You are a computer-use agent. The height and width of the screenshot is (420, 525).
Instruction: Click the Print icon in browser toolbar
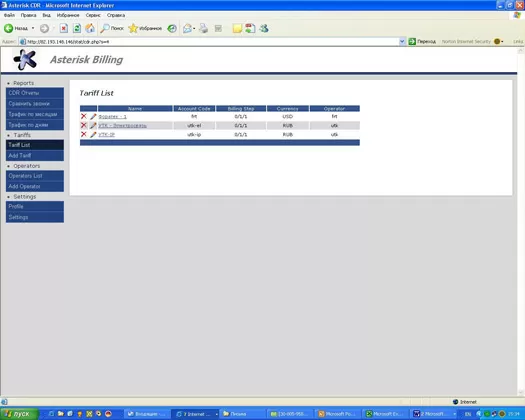pos(204,28)
